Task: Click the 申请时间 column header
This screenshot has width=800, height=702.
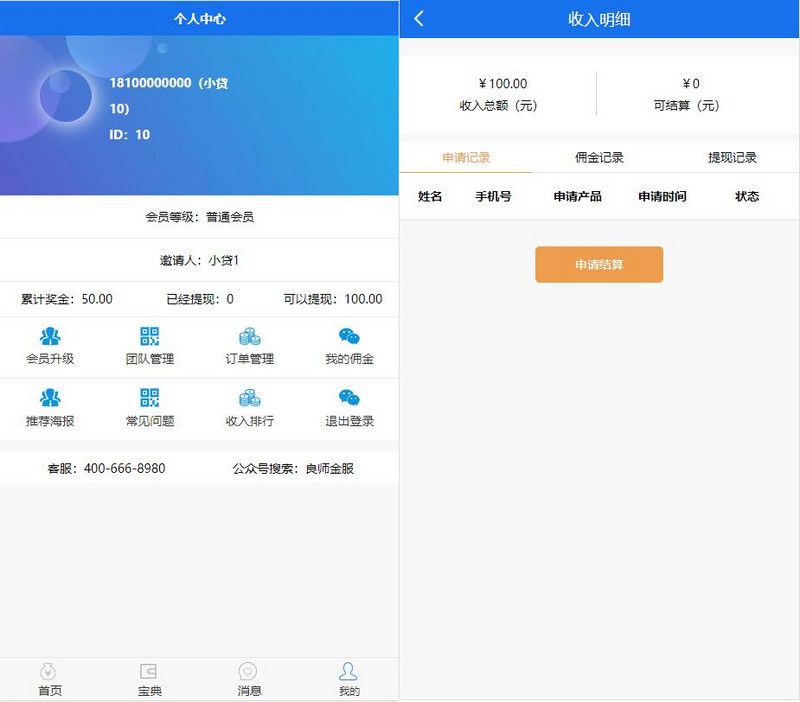Action: [x=662, y=196]
